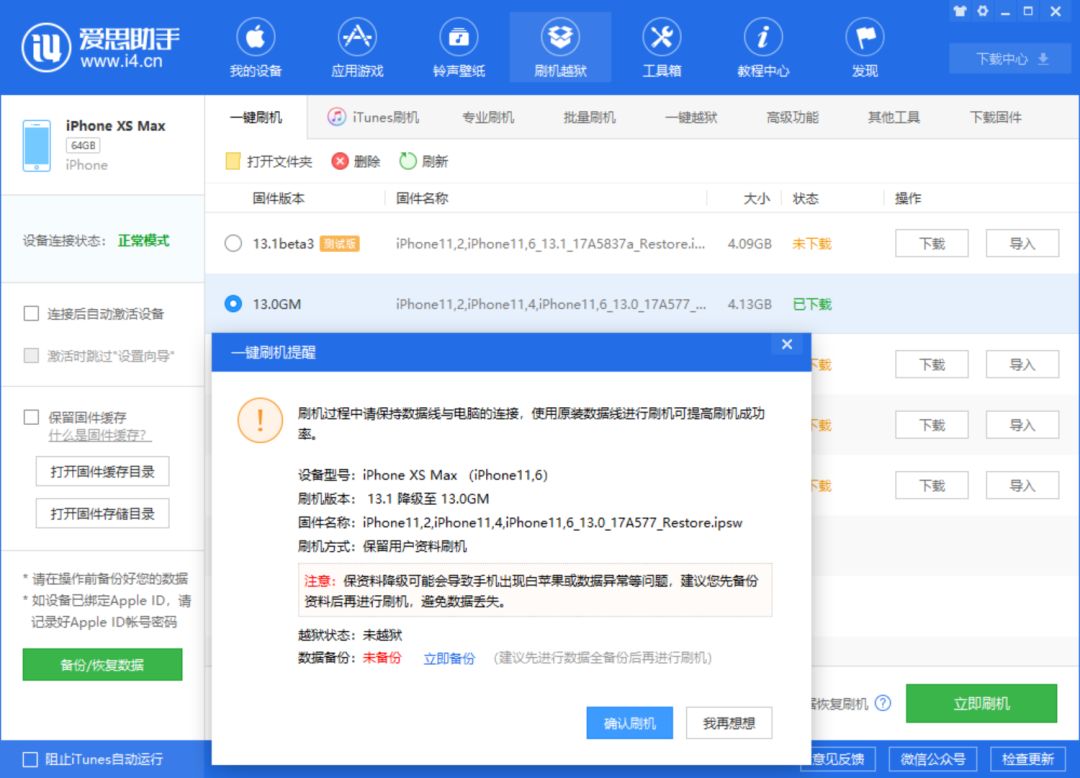Viewport: 1080px width, 778px height.
Task: Open the 下载中心 download center
Action: coord(1011,59)
